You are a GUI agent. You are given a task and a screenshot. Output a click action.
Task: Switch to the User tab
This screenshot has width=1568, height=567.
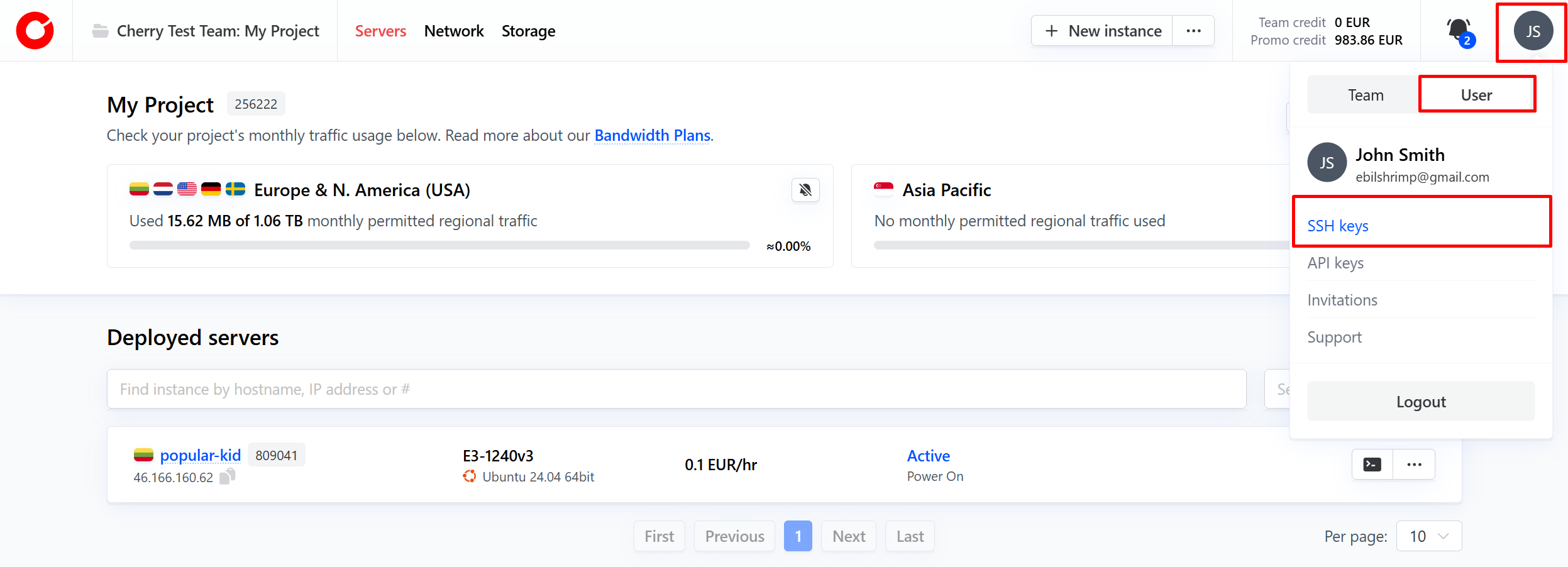coord(1476,95)
